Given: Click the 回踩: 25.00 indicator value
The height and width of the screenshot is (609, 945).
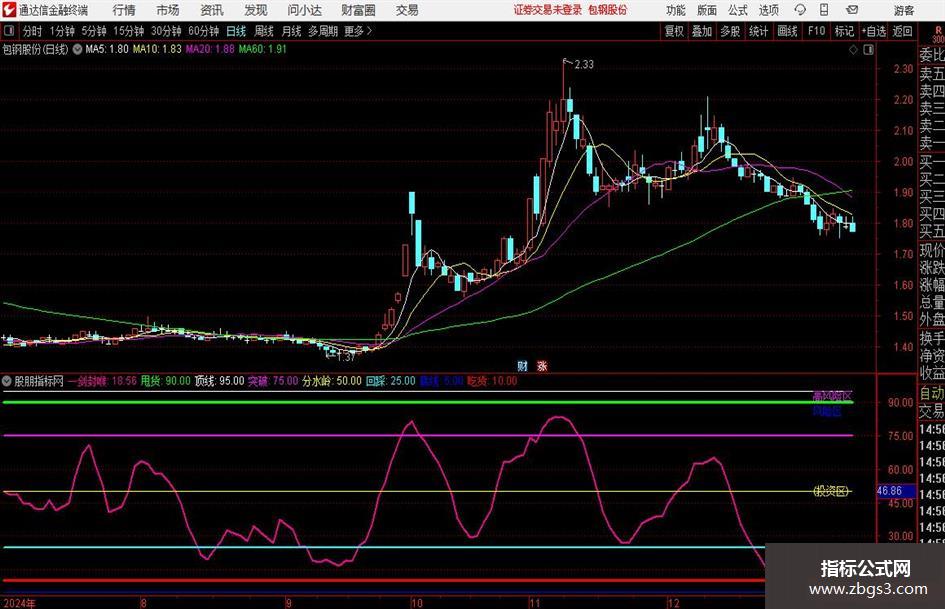Looking at the screenshot, I should pos(391,381).
